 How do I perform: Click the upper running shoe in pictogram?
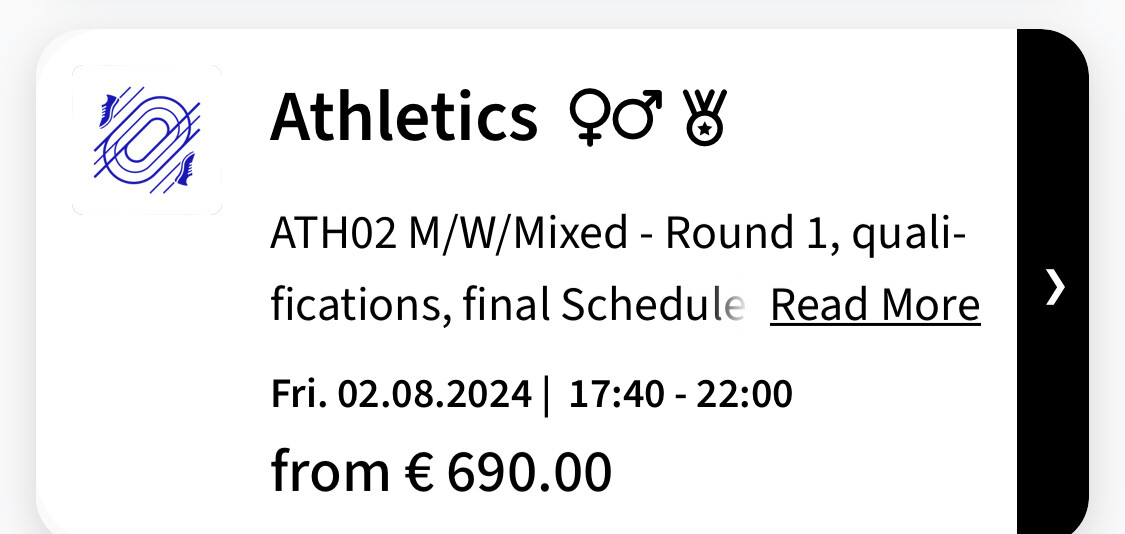[x=108, y=111]
